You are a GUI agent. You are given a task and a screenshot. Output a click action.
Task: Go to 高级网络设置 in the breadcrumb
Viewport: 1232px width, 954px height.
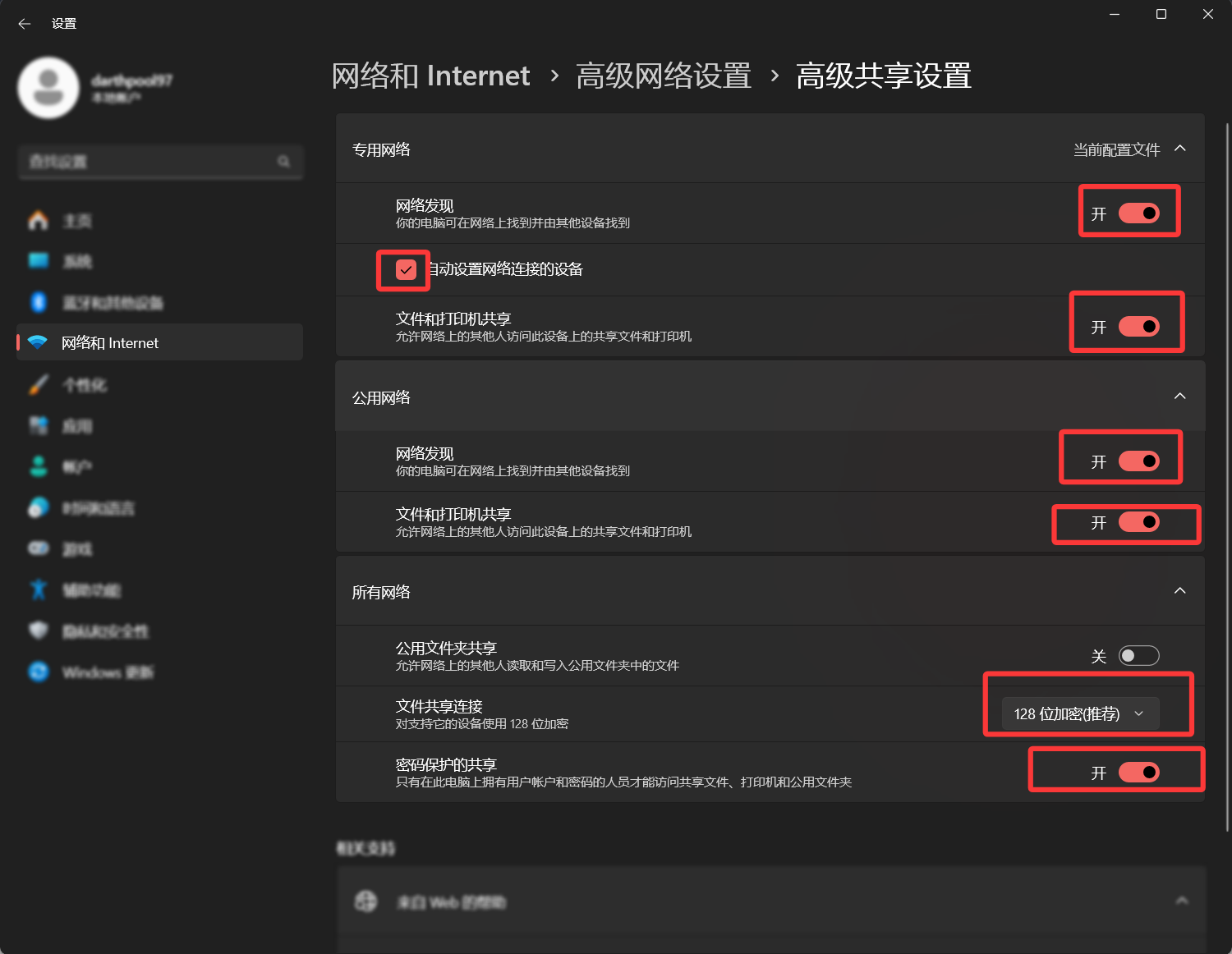point(663,76)
